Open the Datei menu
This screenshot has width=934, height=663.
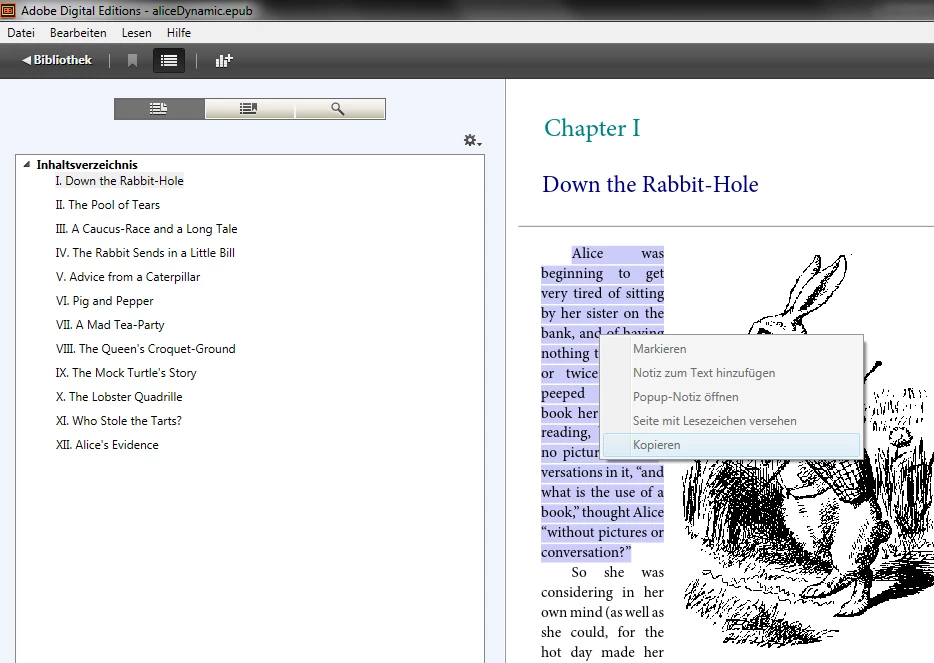(21, 33)
